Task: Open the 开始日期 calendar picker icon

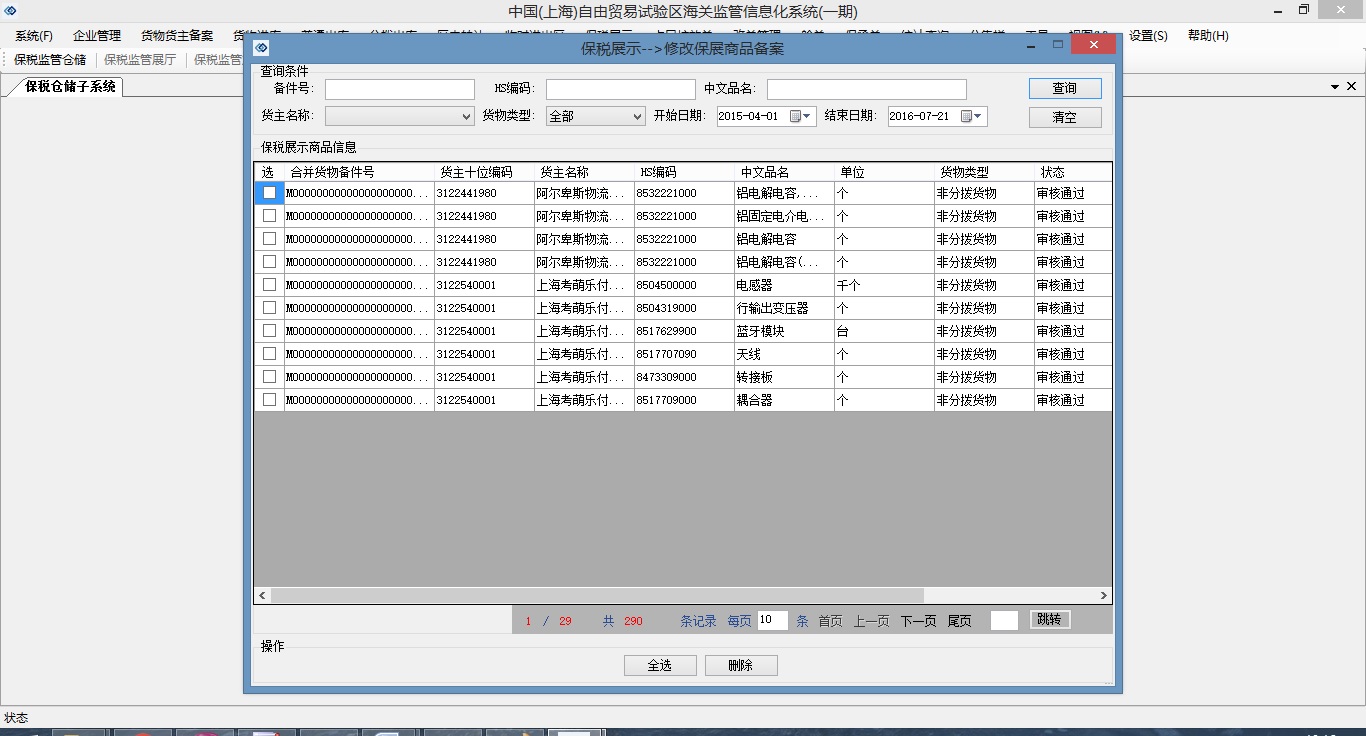Action: pos(797,116)
